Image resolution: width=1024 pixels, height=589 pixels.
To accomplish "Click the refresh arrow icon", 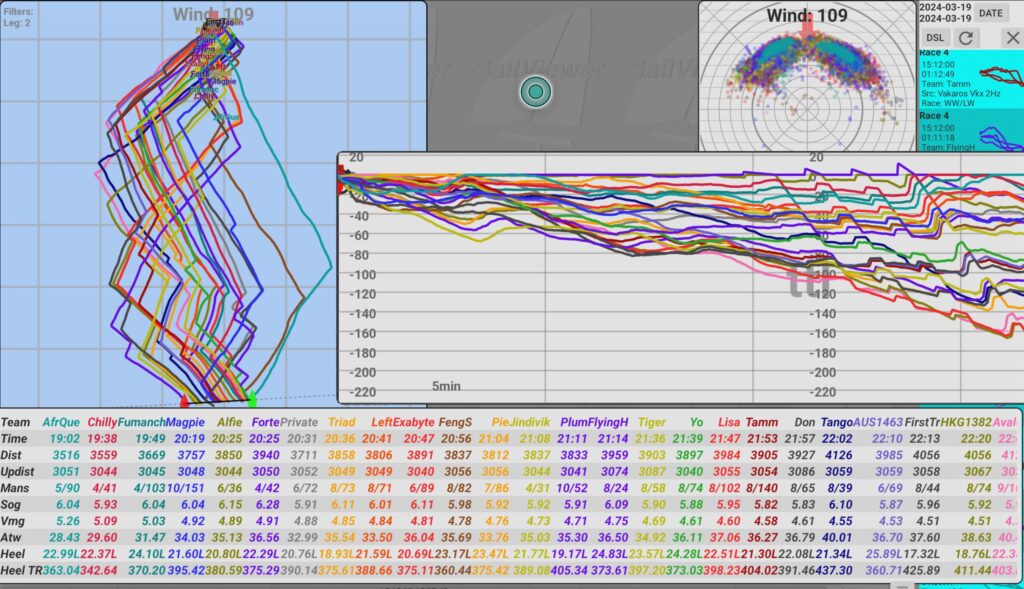I will pos(966,38).
